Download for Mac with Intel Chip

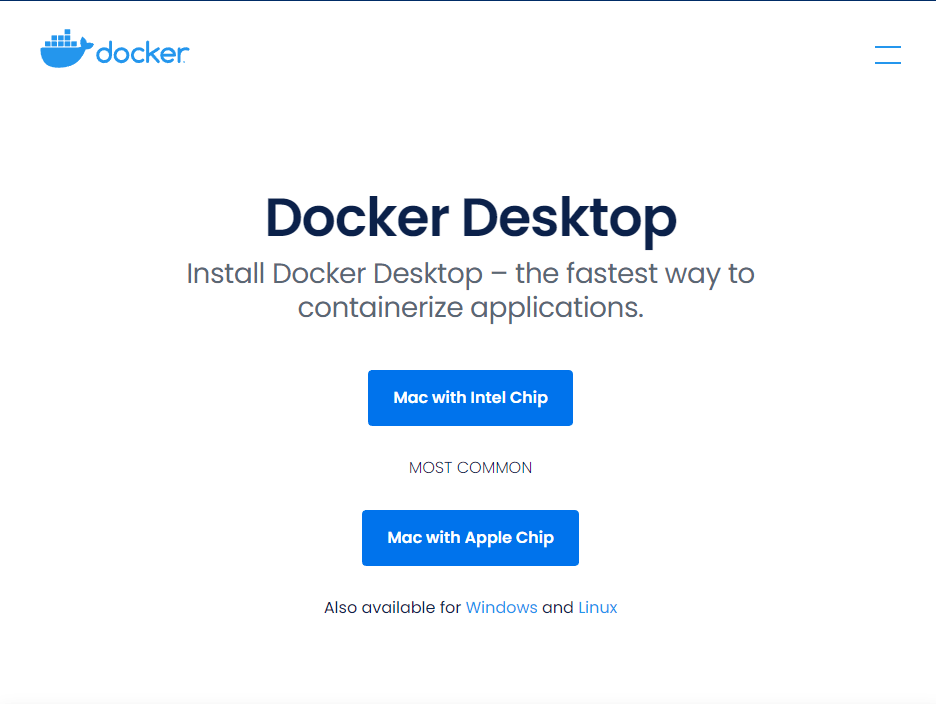pos(470,398)
